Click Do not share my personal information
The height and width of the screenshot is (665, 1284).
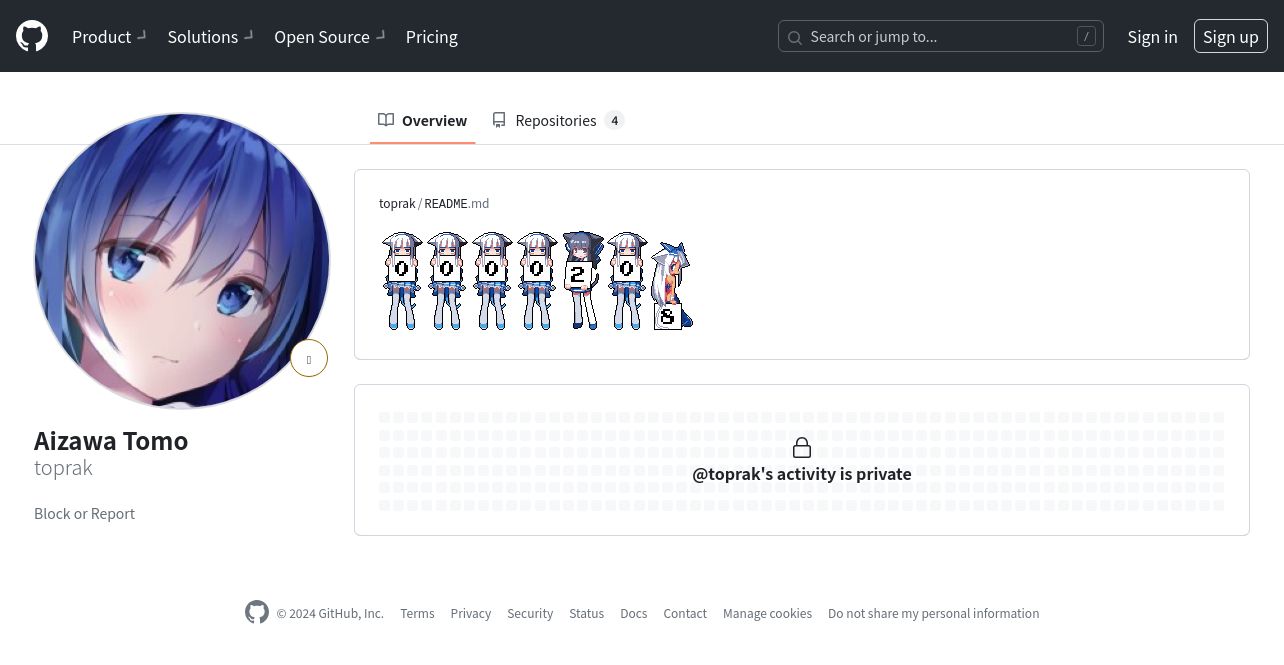[933, 613]
